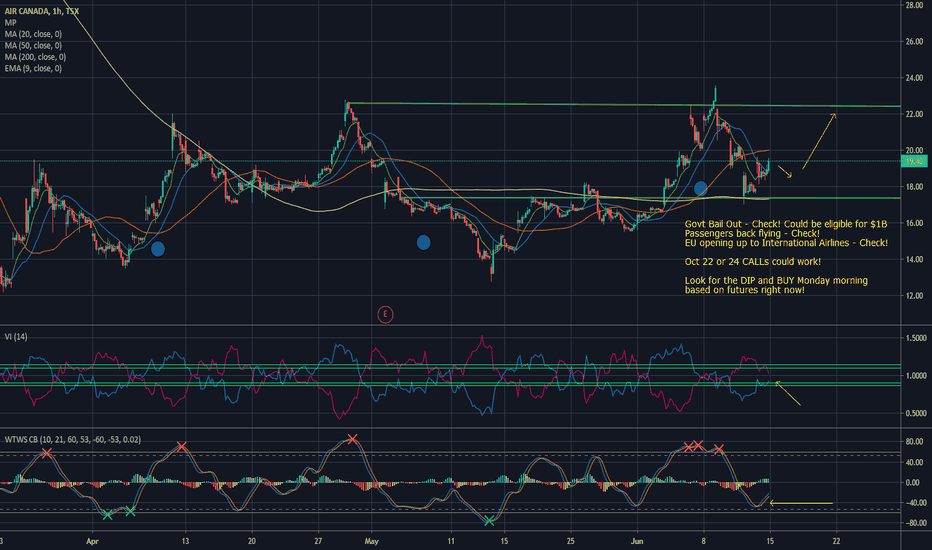932x550 pixels.
Task: Click the 25 date on the time axis
Action: (571, 541)
